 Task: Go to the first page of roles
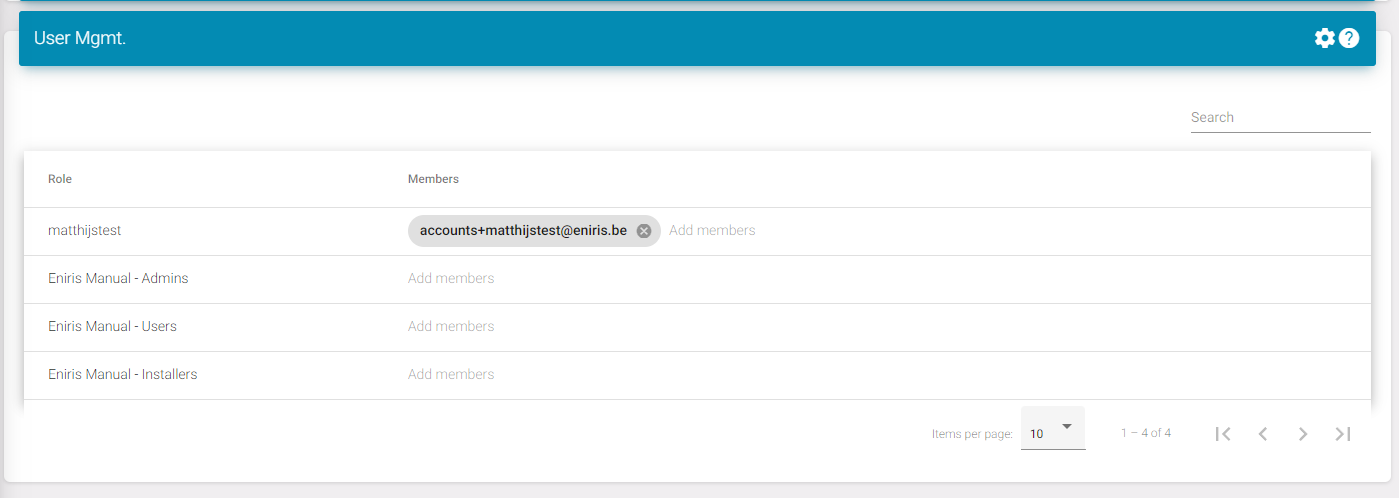(1222, 433)
